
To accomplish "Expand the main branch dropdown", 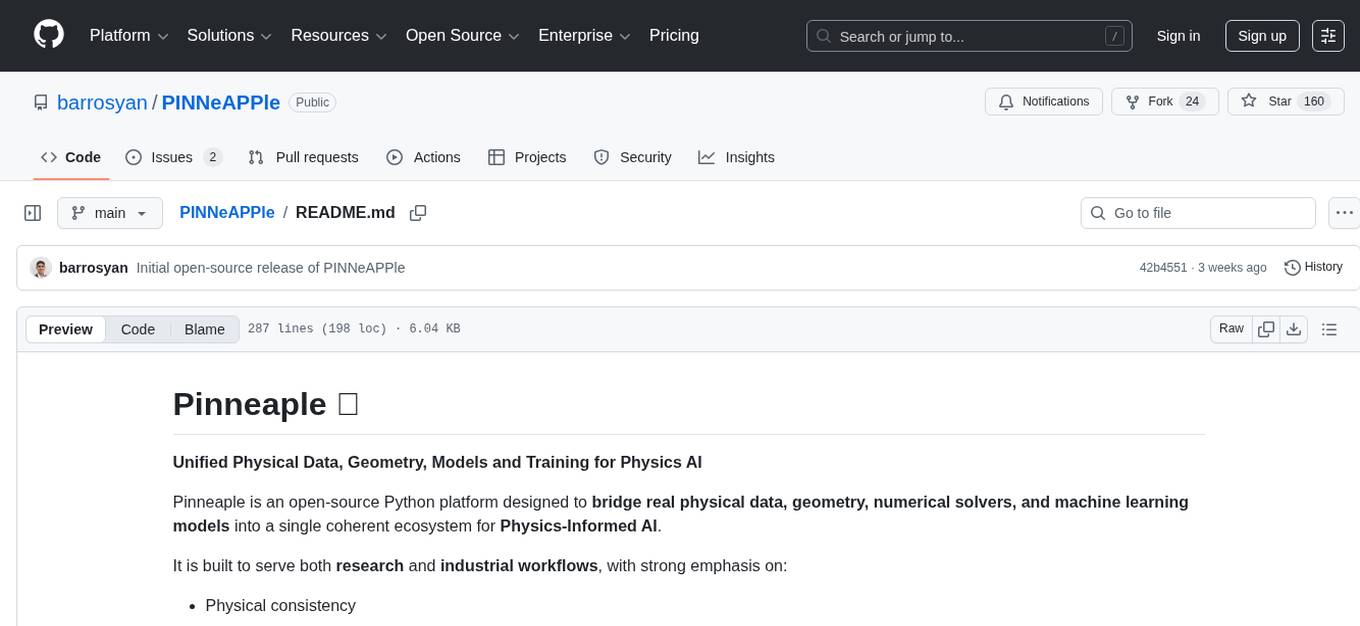I will (109, 213).
